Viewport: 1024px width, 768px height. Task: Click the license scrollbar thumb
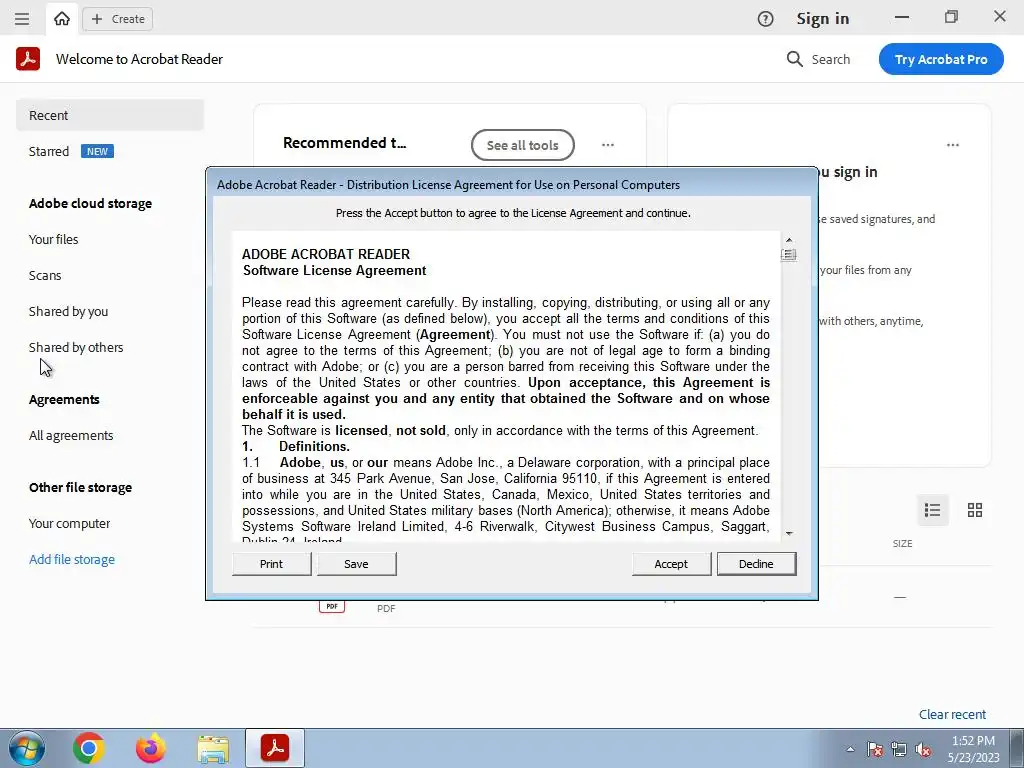pos(789,255)
